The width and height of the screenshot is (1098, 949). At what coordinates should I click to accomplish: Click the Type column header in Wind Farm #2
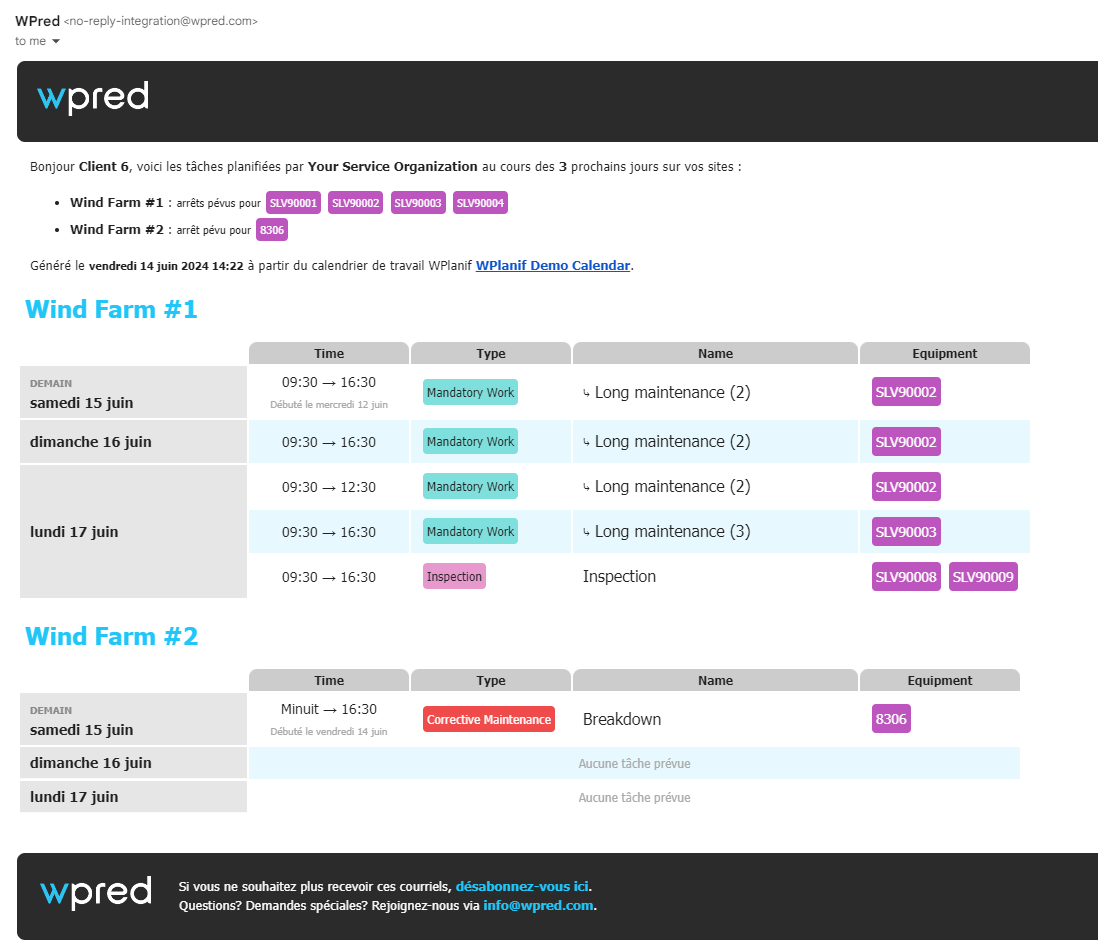pyautogui.click(x=490, y=680)
